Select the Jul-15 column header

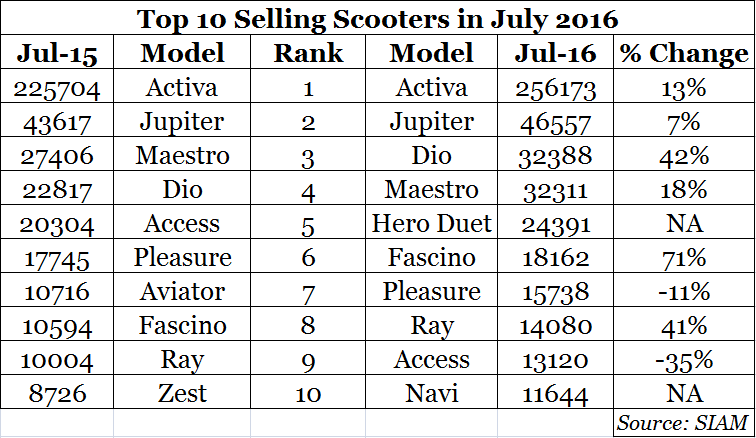click(x=57, y=53)
